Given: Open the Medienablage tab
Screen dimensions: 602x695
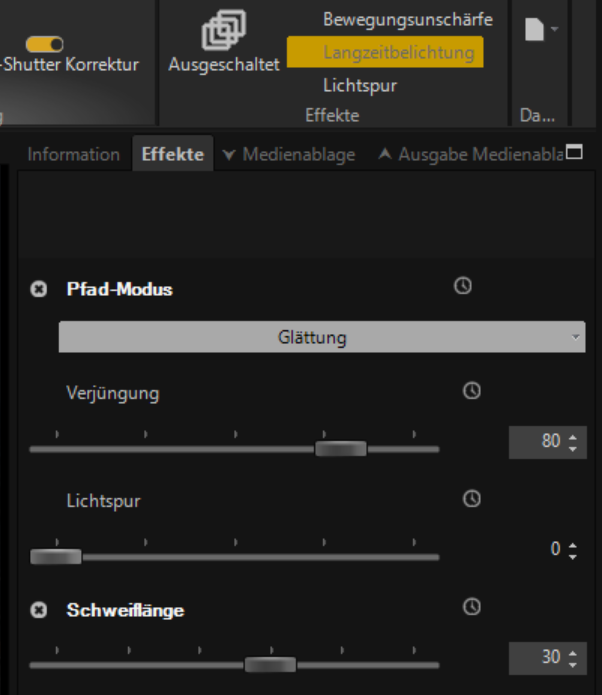Looking at the screenshot, I should 289,155.
